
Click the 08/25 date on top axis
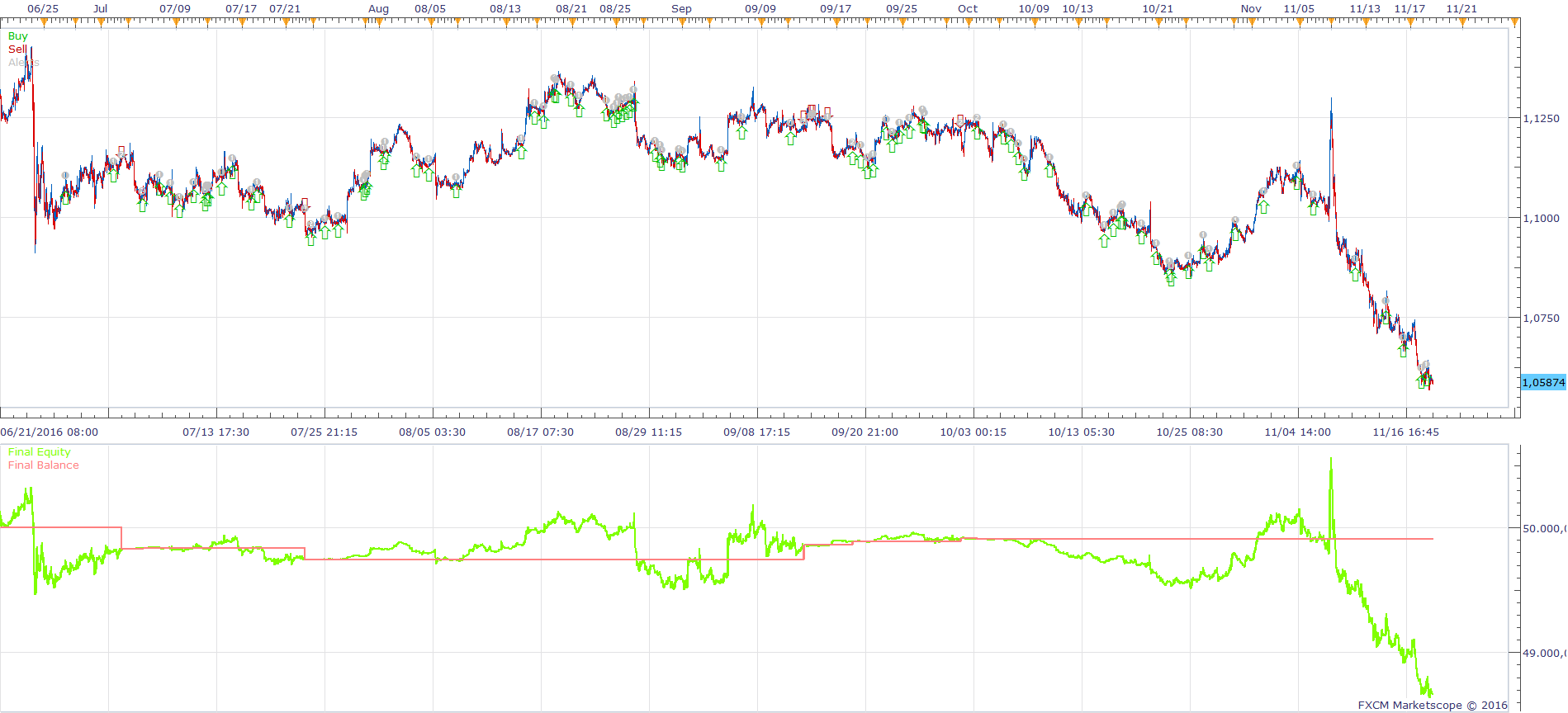coord(615,9)
